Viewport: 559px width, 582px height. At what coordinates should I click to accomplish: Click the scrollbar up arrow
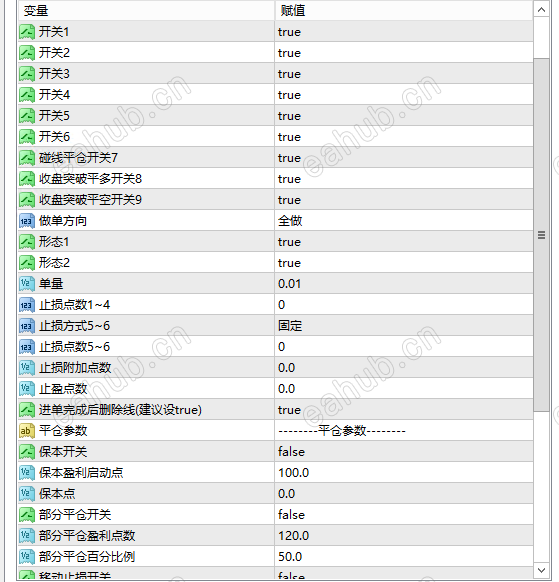[x=542, y=10]
